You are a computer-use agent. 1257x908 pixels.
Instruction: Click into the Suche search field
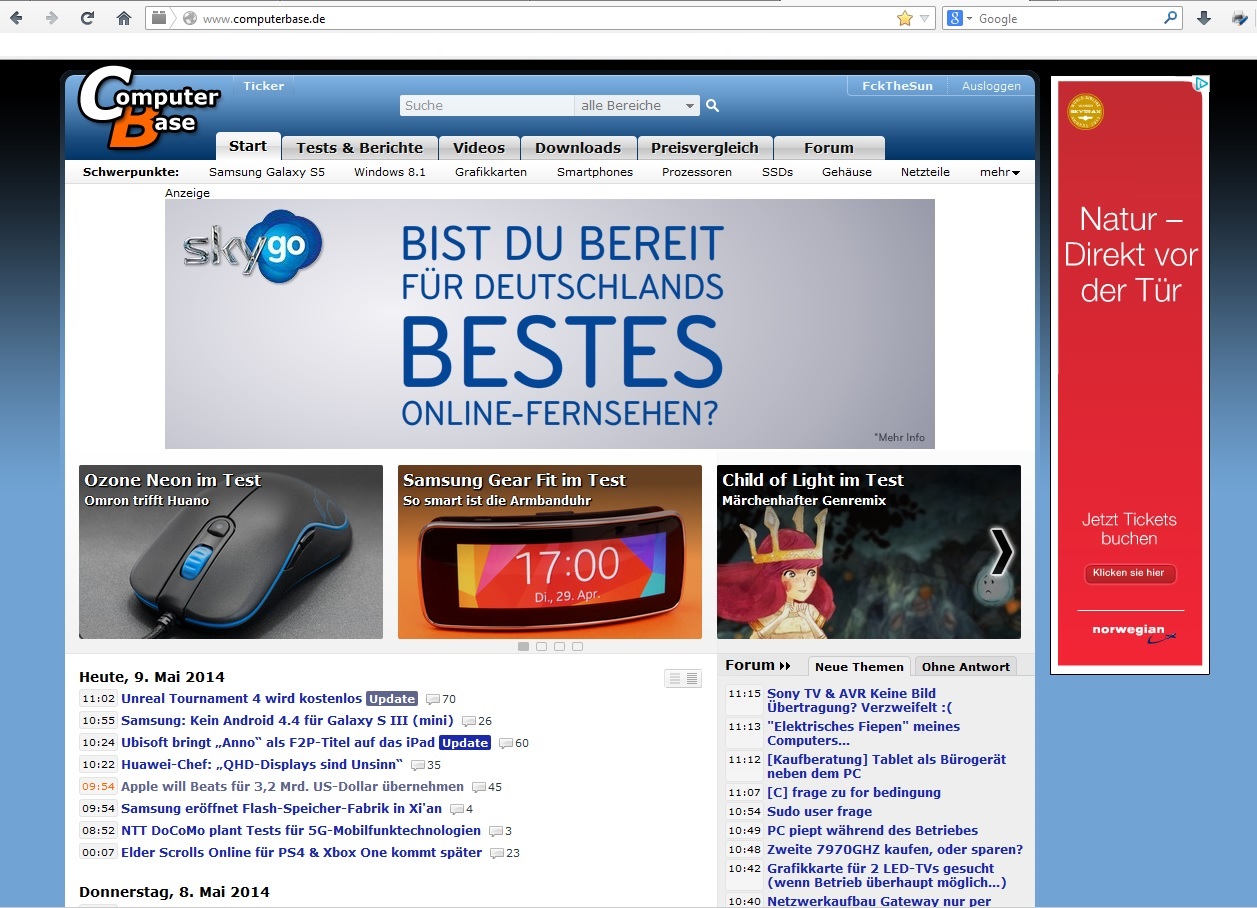pos(487,105)
